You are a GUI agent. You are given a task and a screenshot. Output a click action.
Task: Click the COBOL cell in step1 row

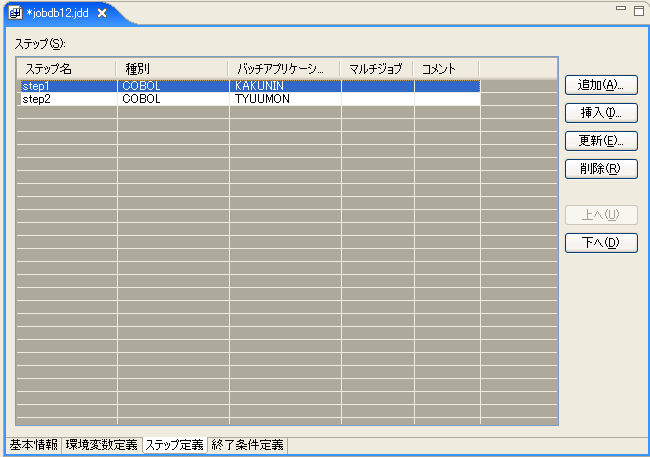pyautogui.click(x=173, y=86)
